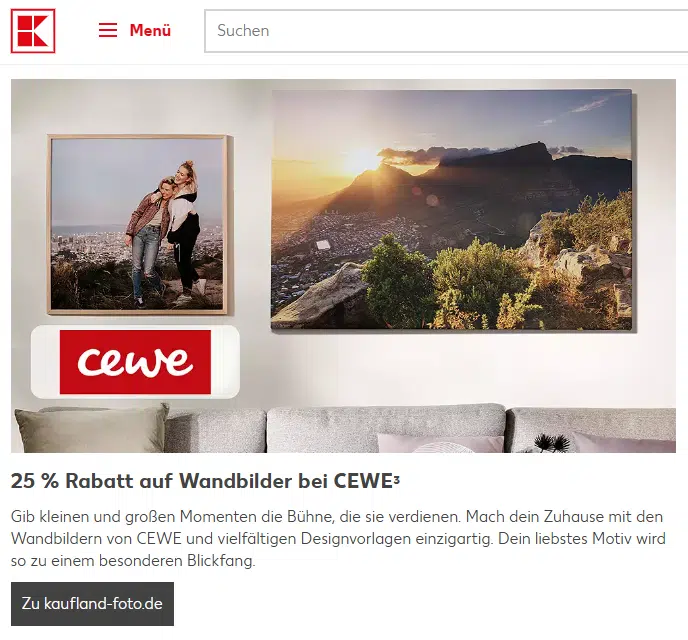Click the pink cushion on the sofa
The height and width of the screenshot is (640, 688).
pos(439,443)
